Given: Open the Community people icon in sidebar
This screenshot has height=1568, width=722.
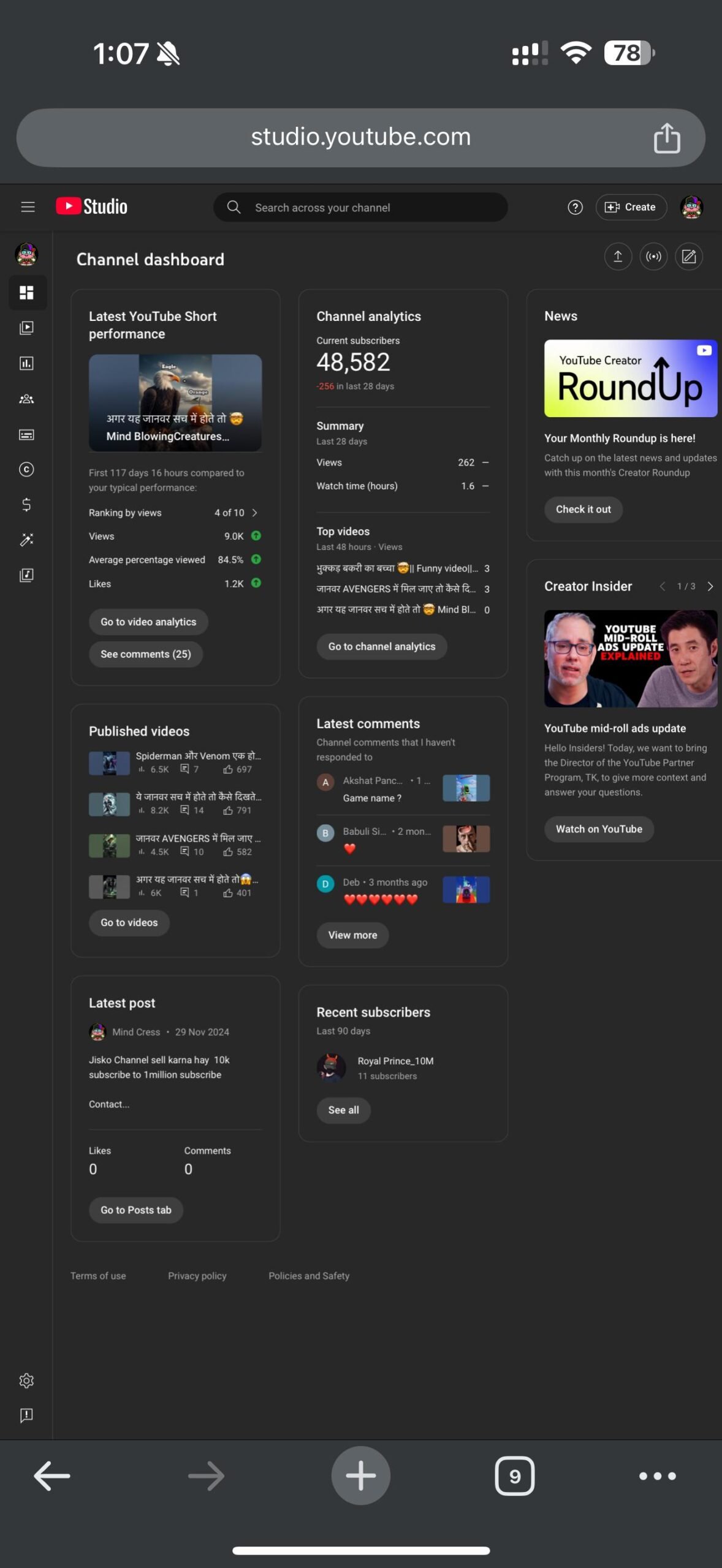Looking at the screenshot, I should 26,399.
